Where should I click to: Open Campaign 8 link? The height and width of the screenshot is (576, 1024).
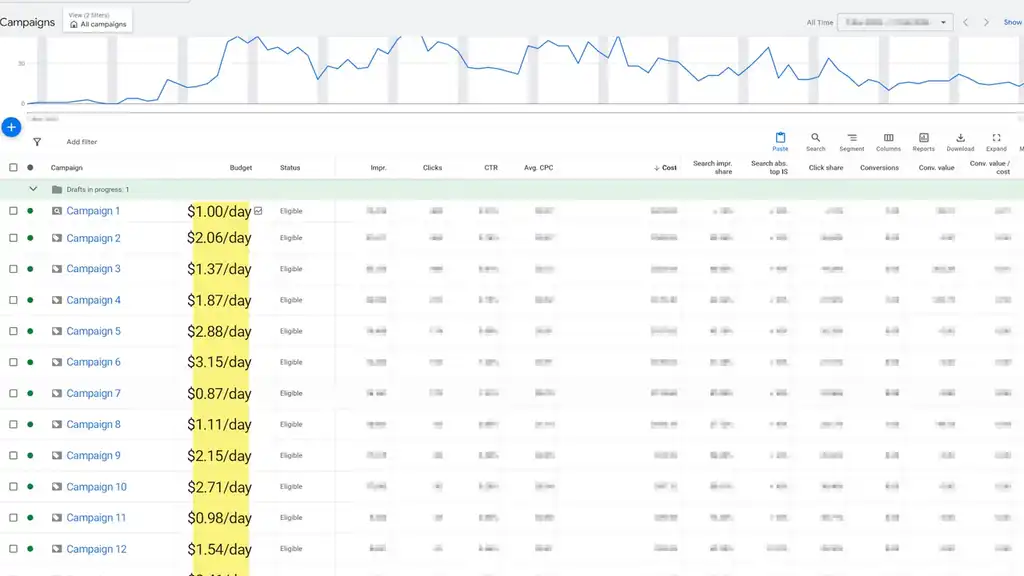coord(93,424)
